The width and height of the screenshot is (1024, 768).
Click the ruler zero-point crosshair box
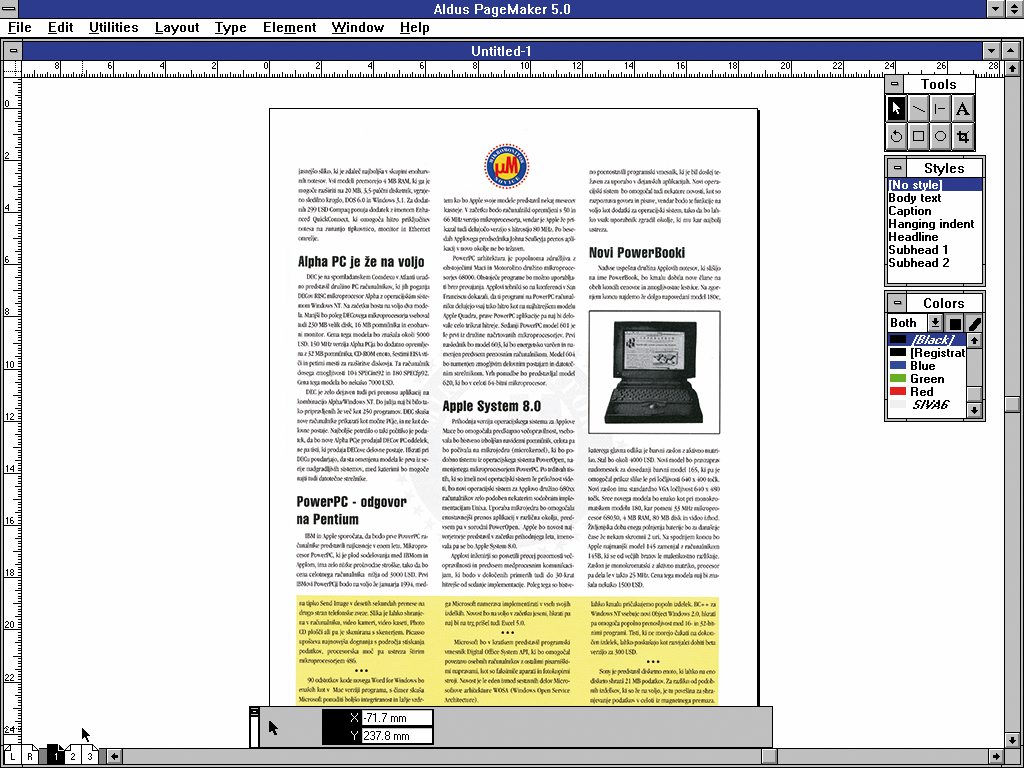[x=12, y=69]
